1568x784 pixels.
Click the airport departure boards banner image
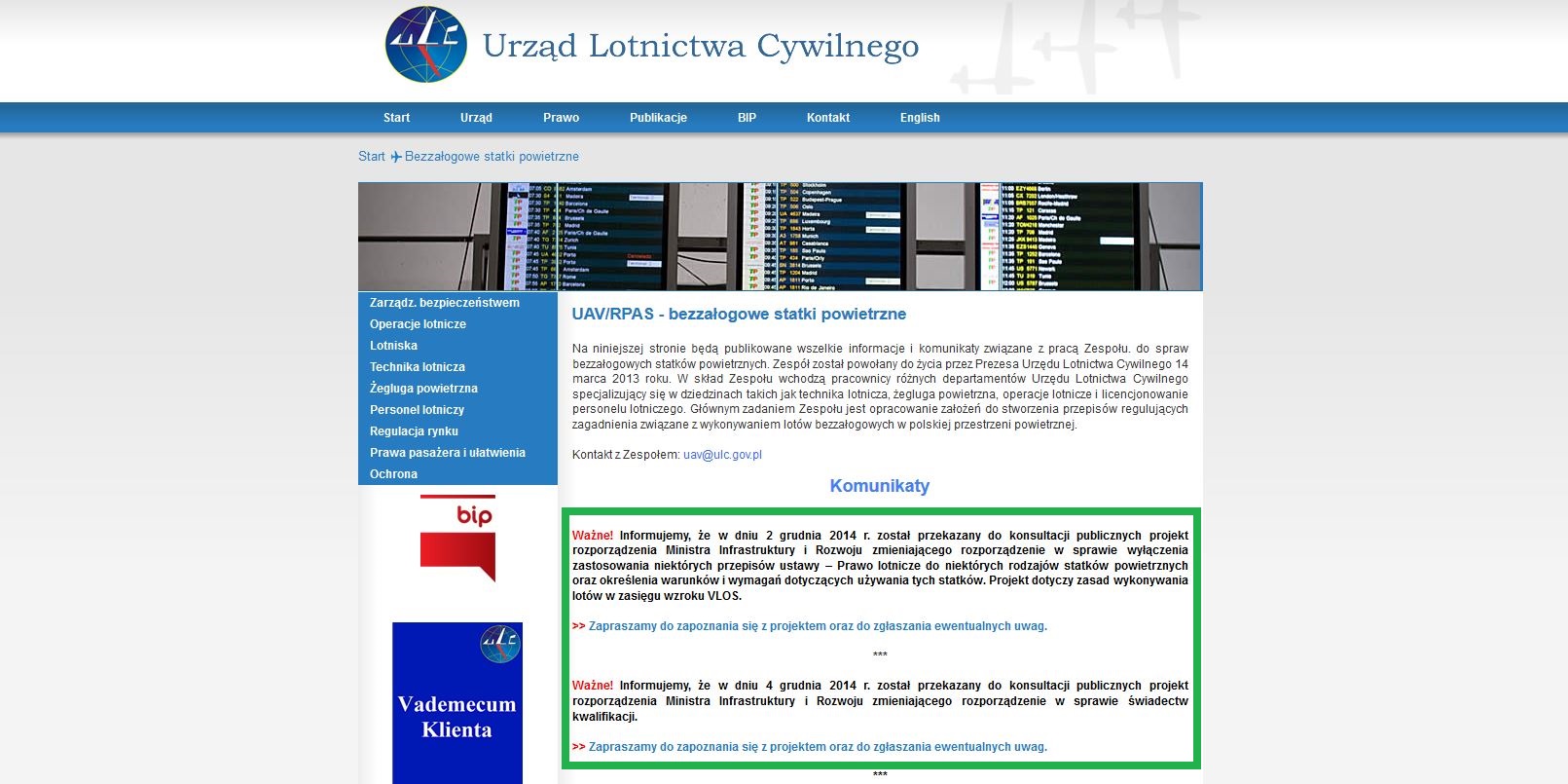780,236
